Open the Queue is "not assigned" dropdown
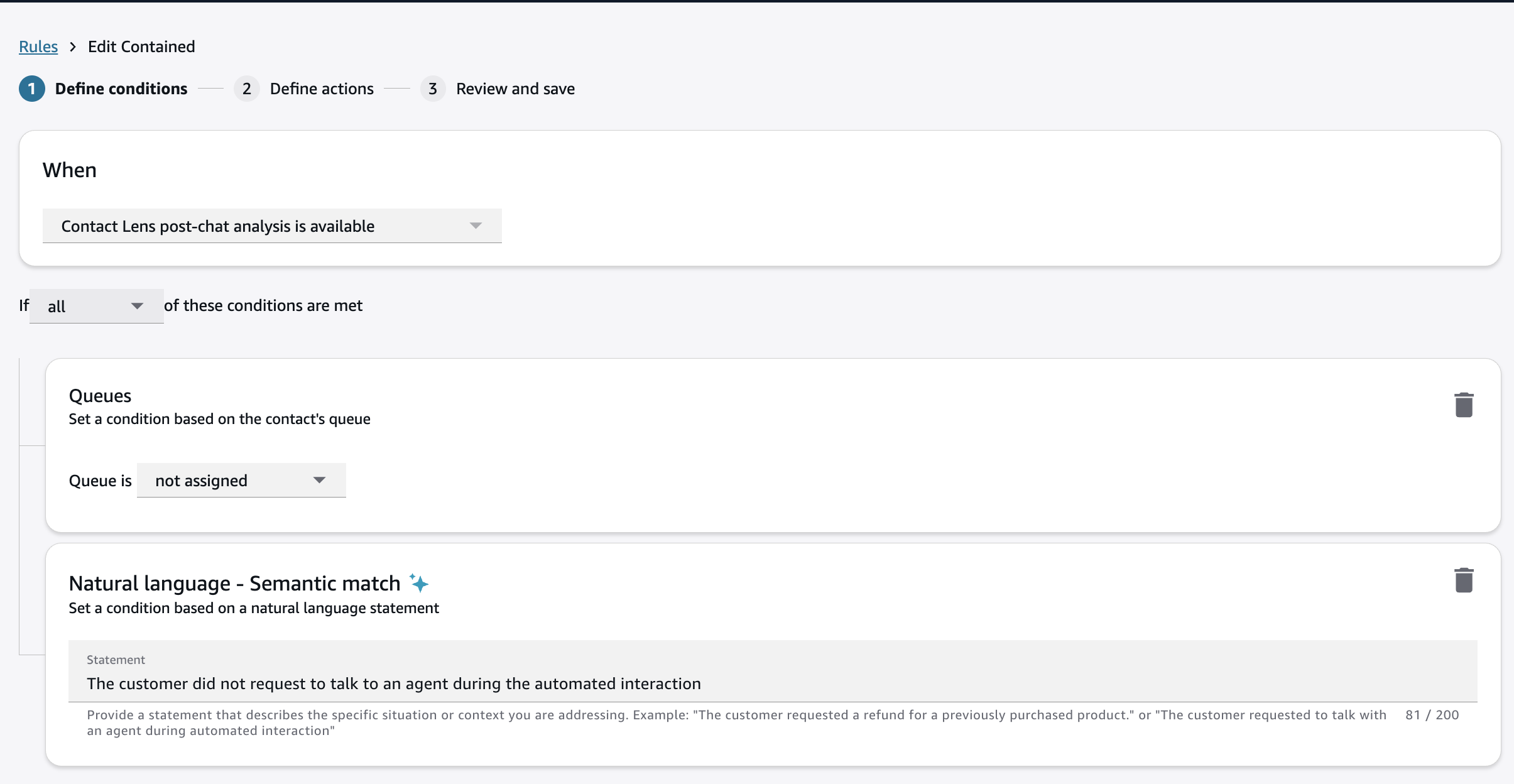 [241, 481]
